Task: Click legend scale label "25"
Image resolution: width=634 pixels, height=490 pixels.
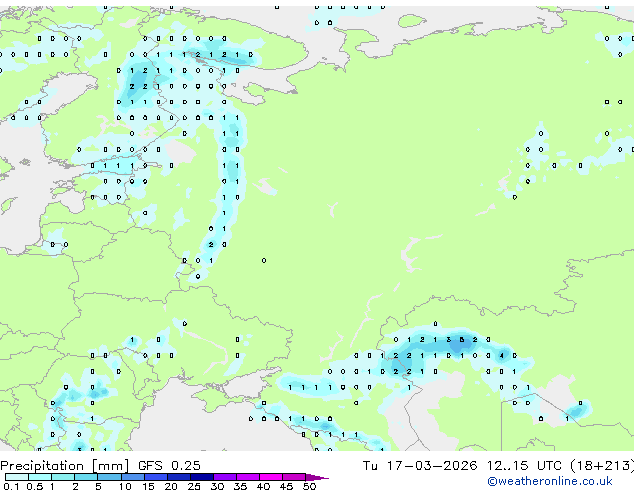Action: (194, 486)
